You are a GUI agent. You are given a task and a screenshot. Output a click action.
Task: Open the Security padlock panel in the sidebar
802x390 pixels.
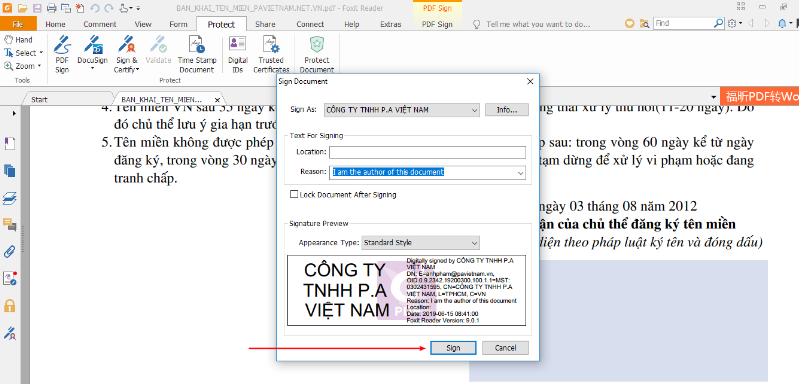click(10, 306)
